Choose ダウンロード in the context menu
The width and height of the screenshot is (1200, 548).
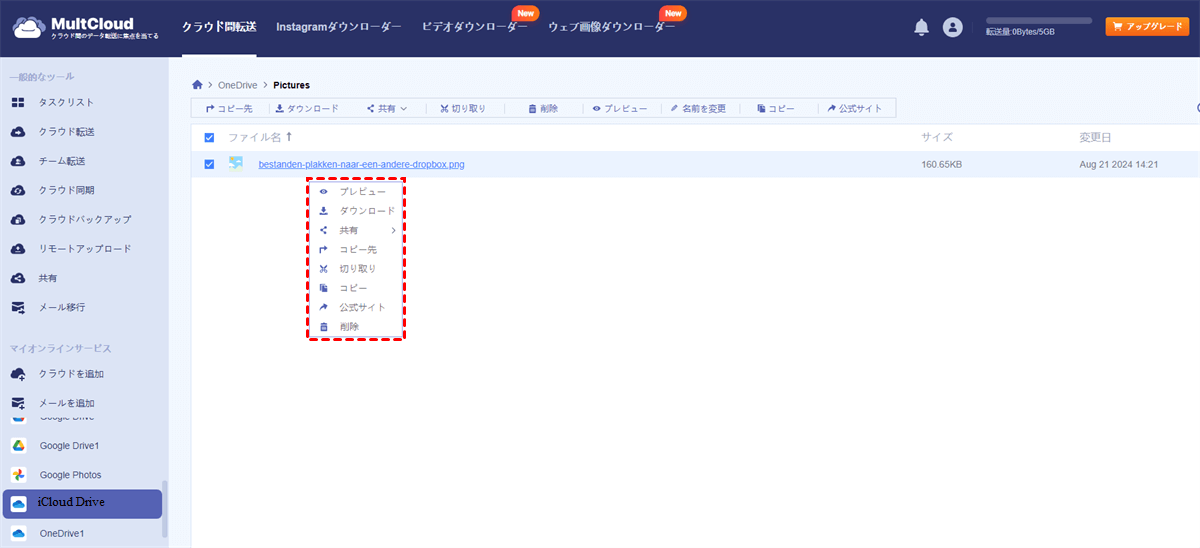click(x=356, y=211)
